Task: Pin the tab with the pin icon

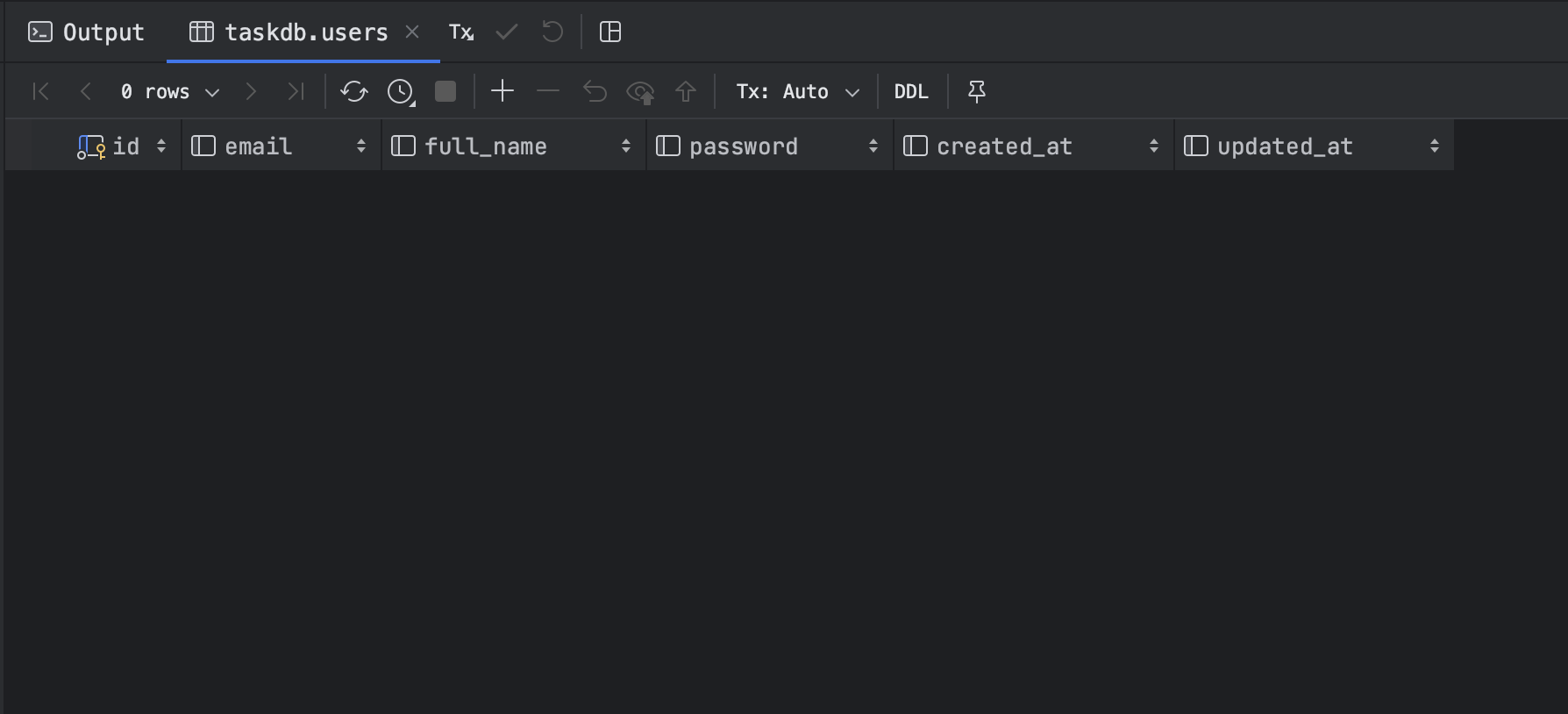Action: [x=976, y=91]
